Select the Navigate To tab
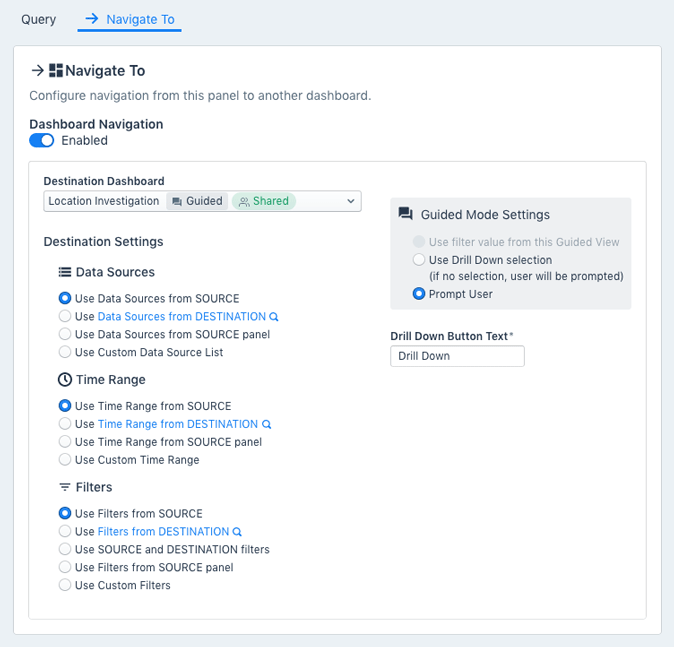This screenshot has height=647, width=674. [x=130, y=19]
